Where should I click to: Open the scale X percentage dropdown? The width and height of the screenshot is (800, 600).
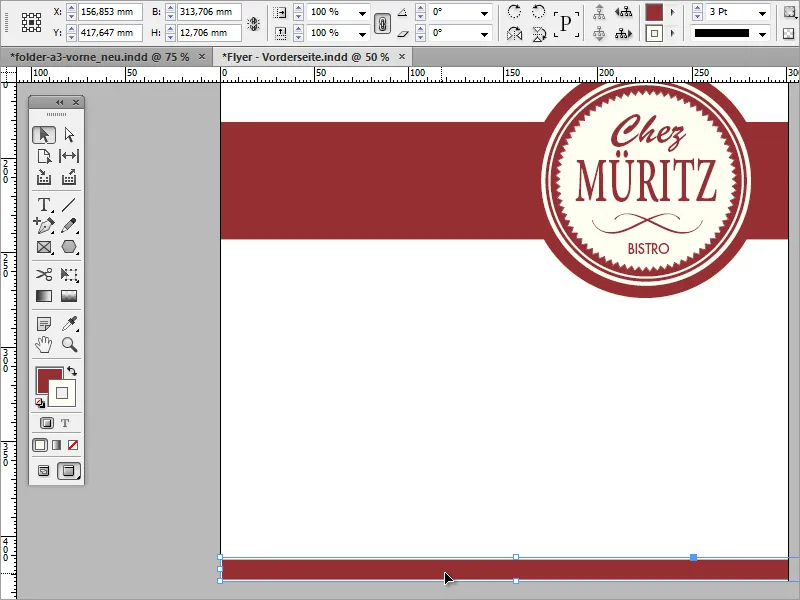pyautogui.click(x=362, y=13)
